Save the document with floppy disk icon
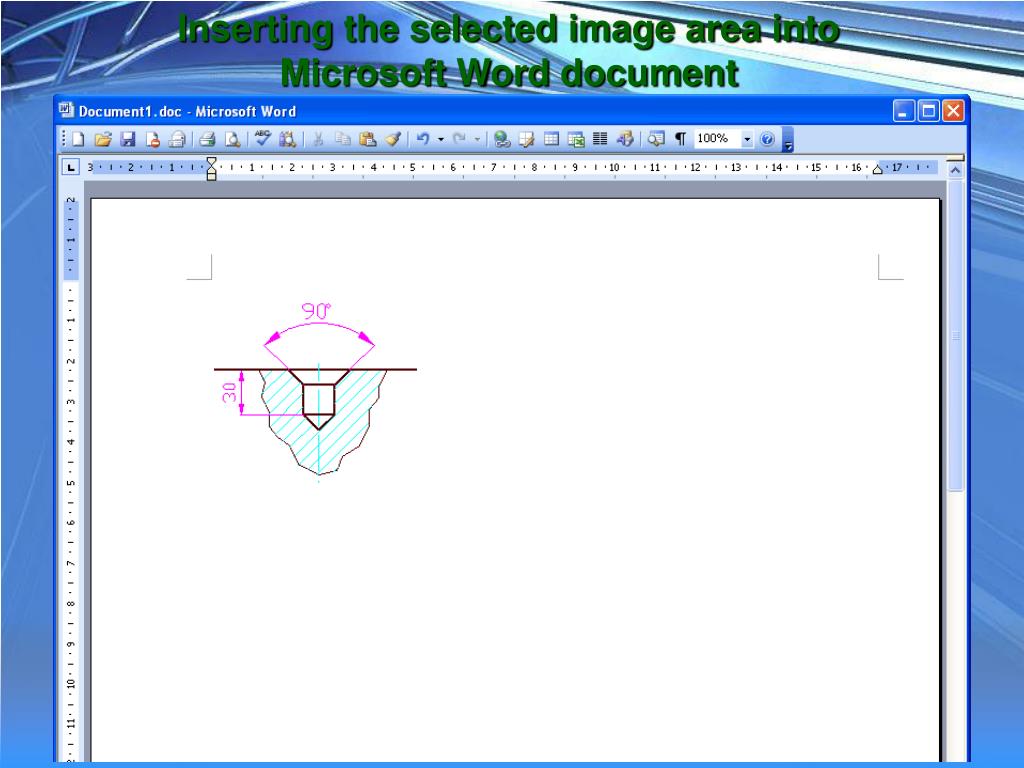 point(128,139)
